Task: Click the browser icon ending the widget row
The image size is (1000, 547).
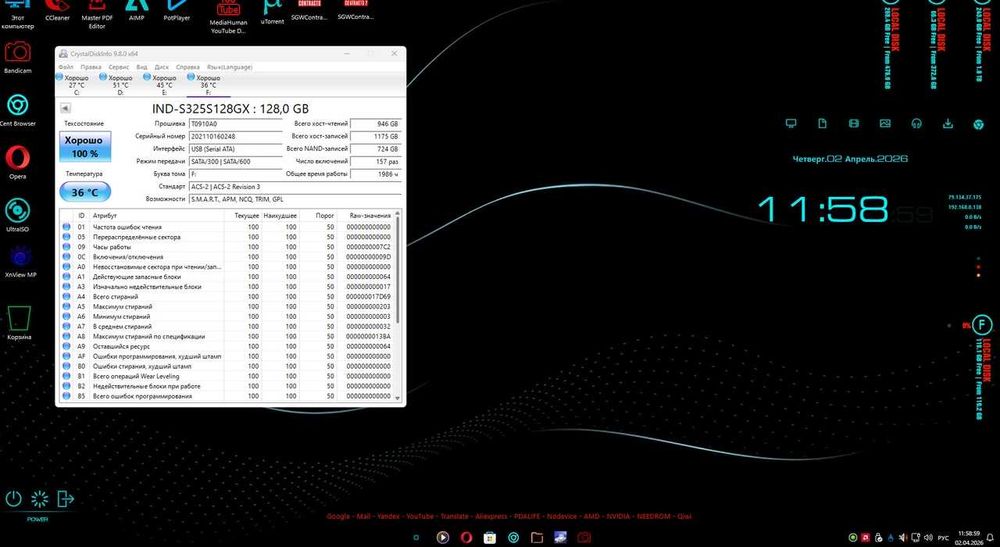Action: coord(978,124)
